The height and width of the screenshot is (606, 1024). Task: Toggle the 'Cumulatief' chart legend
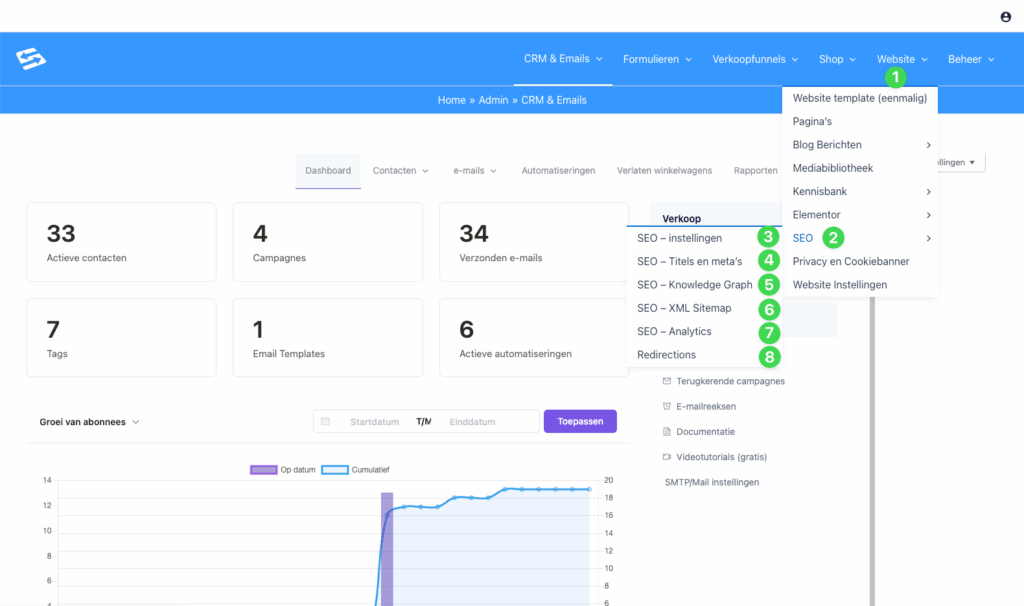pyautogui.click(x=358, y=469)
